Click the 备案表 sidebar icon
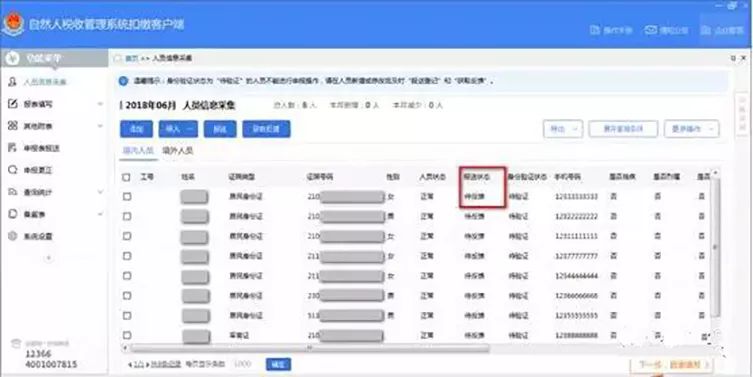 coord(13,214)
